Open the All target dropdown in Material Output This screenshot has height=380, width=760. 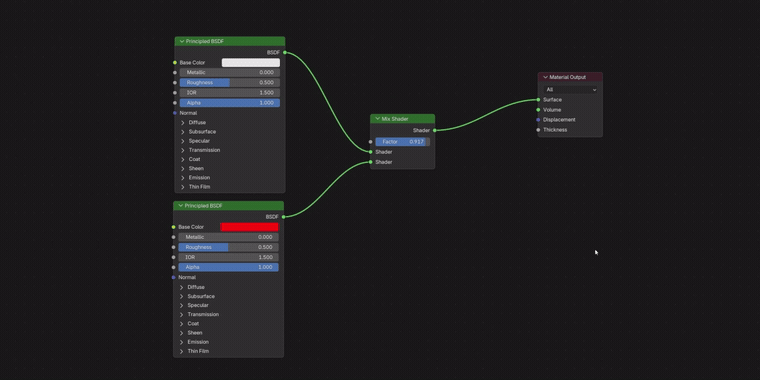570,90
